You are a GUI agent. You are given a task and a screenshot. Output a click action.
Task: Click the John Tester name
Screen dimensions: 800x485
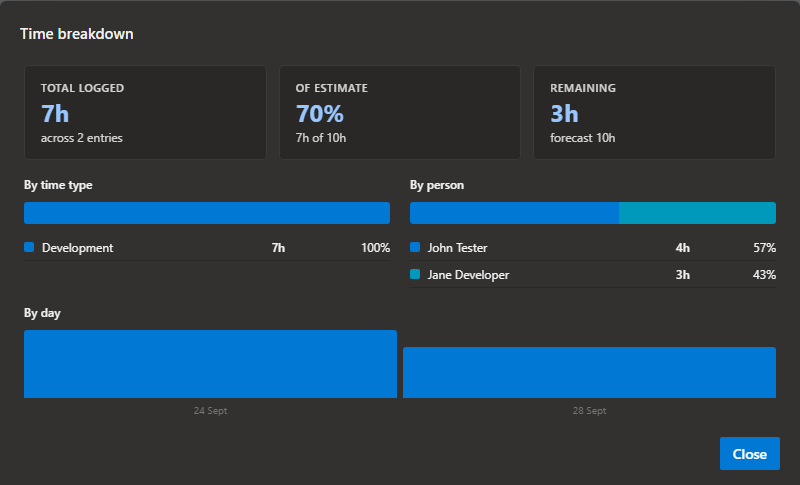(457, 248)
